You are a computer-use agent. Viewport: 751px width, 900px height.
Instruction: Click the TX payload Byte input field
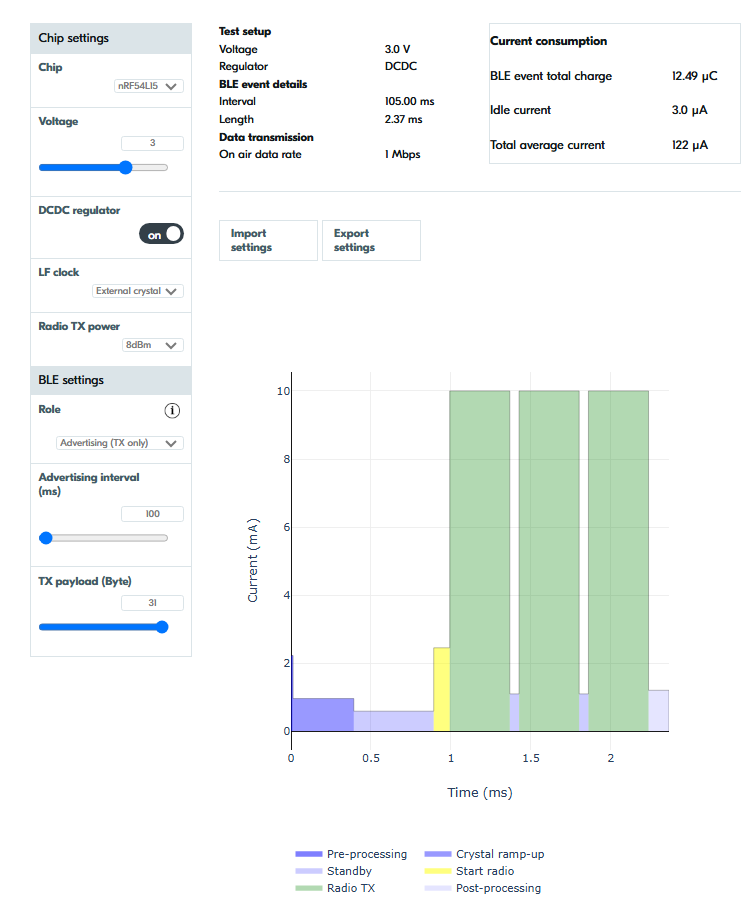coord(152,603)
